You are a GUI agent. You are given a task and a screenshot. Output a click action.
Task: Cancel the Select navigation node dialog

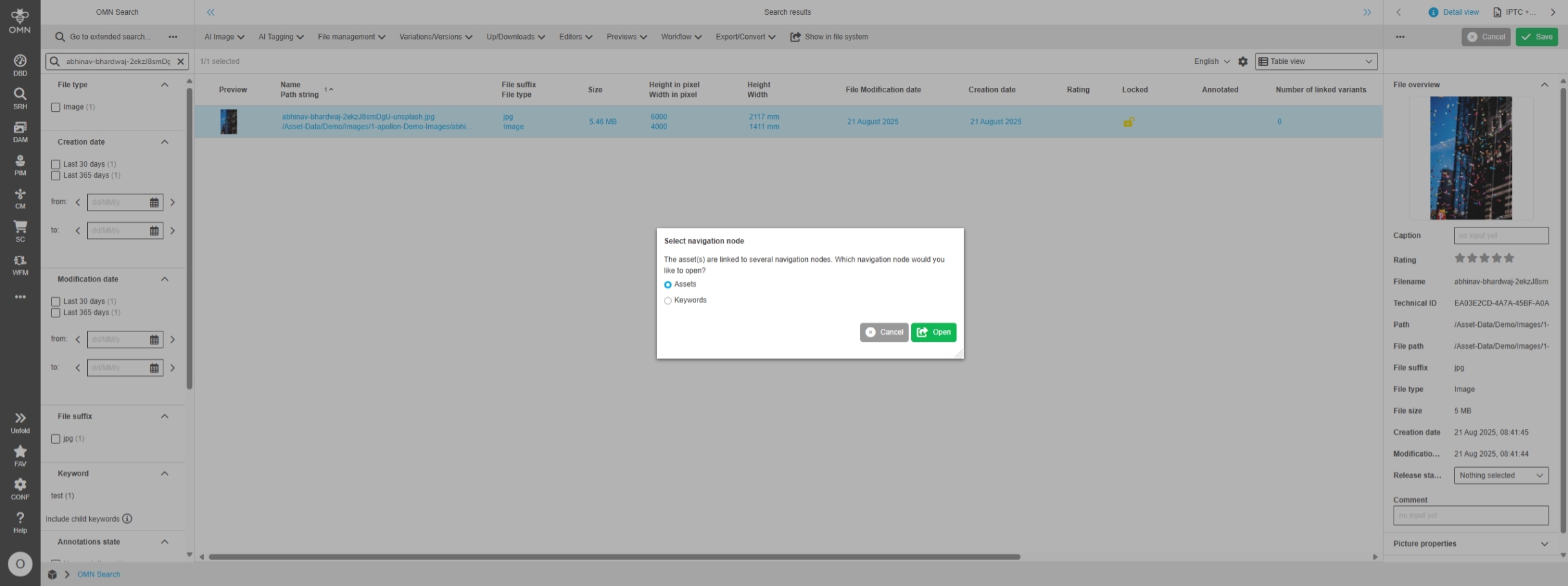click(x=883, y=332)
